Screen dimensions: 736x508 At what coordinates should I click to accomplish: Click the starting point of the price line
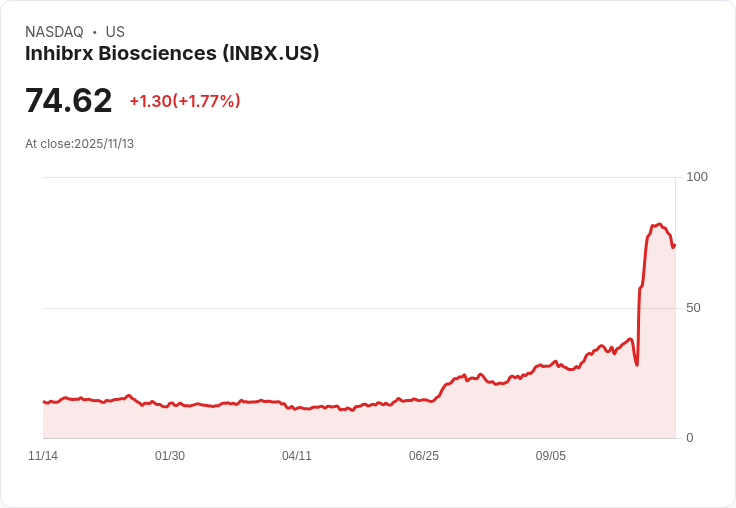44,401
